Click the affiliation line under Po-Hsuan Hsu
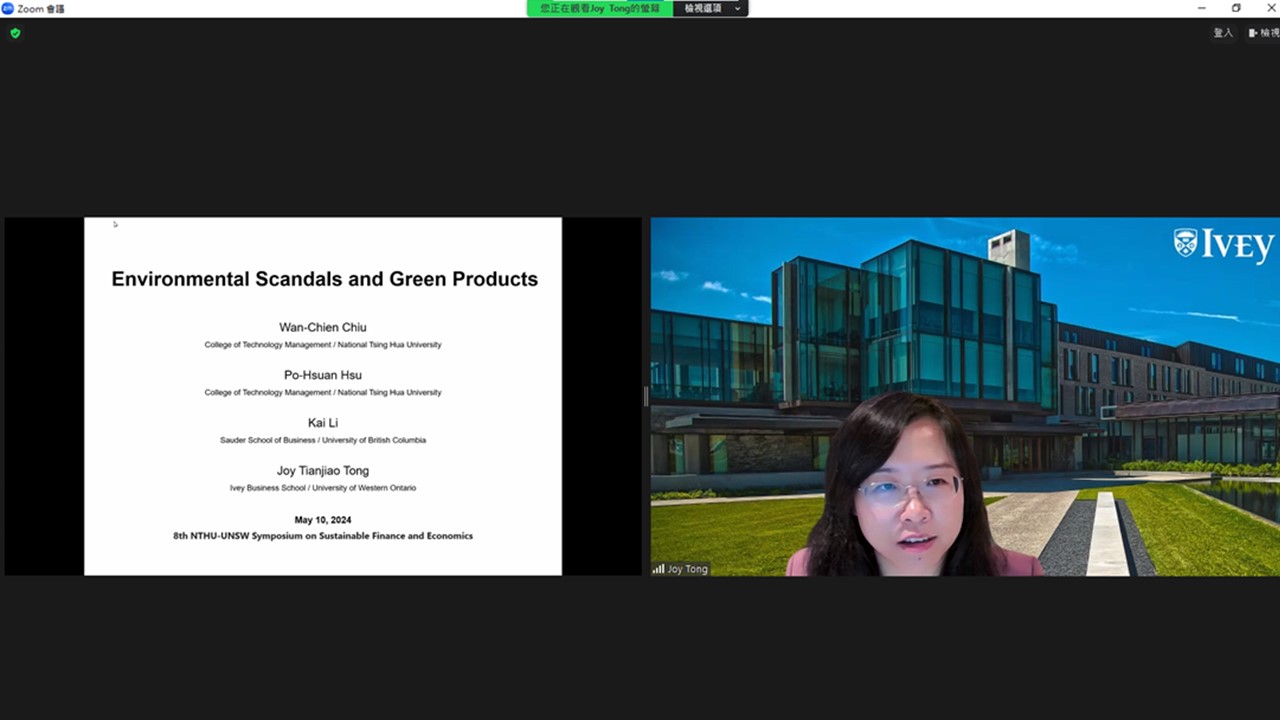Image resolution: width=1280 pixels, height=720 pixels. [323, 393]
